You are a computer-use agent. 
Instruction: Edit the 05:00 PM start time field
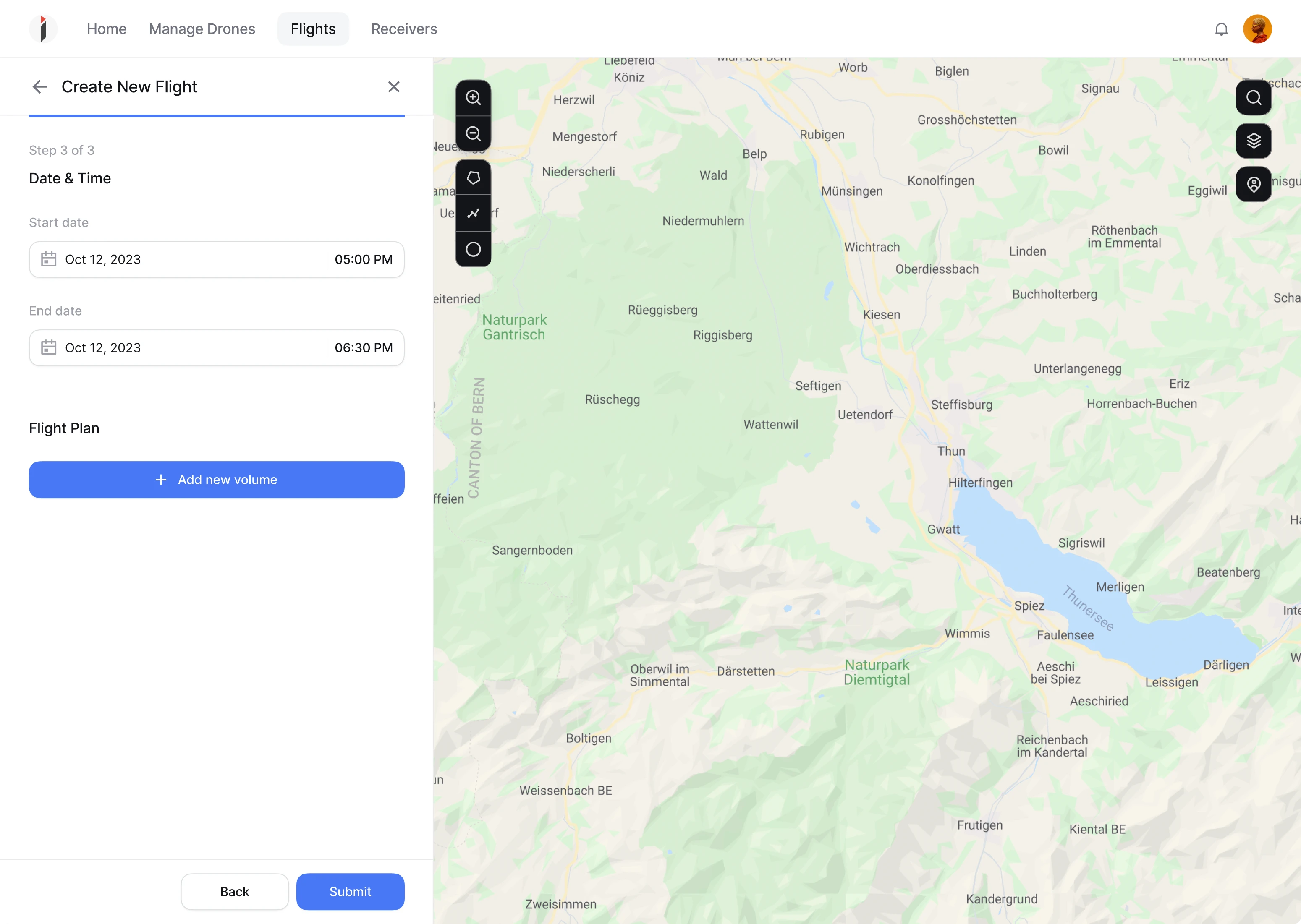(x=363, y=259)
